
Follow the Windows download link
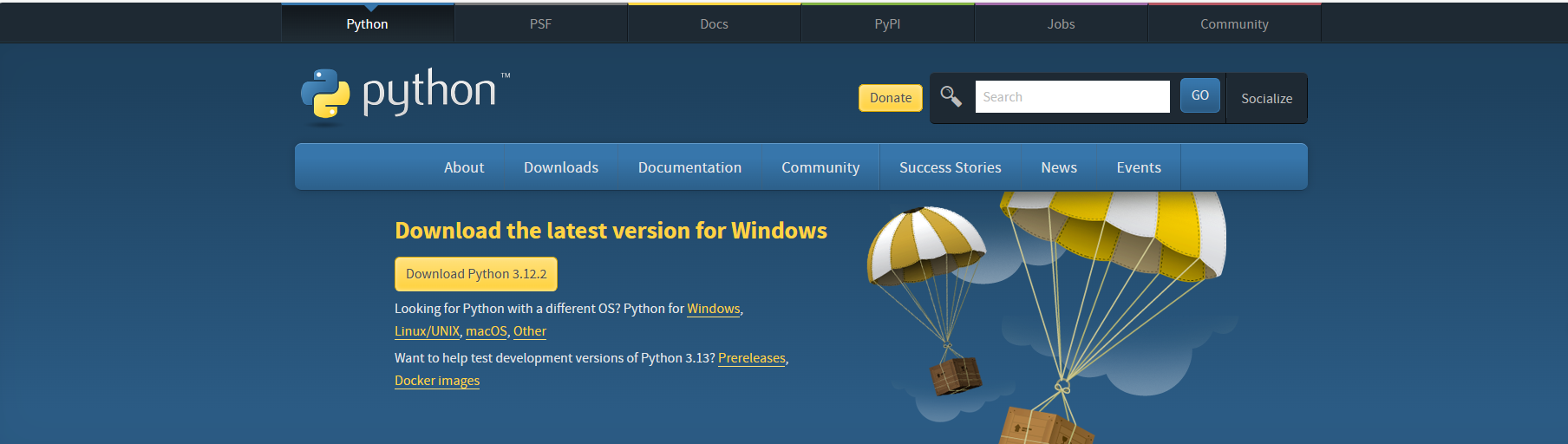click(714, 309)
